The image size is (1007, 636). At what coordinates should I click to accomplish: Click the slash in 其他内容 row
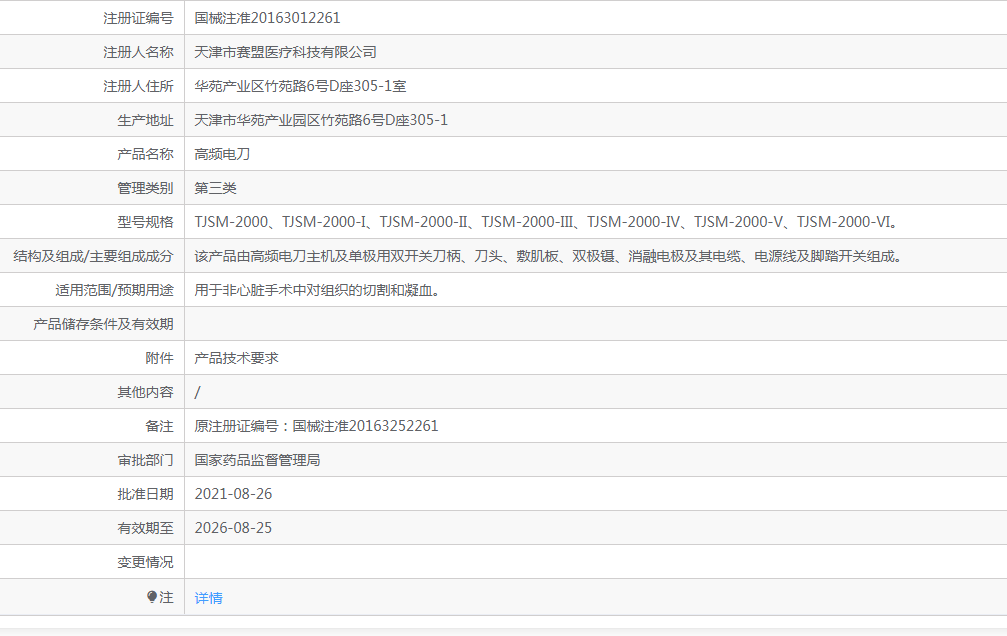197,391
